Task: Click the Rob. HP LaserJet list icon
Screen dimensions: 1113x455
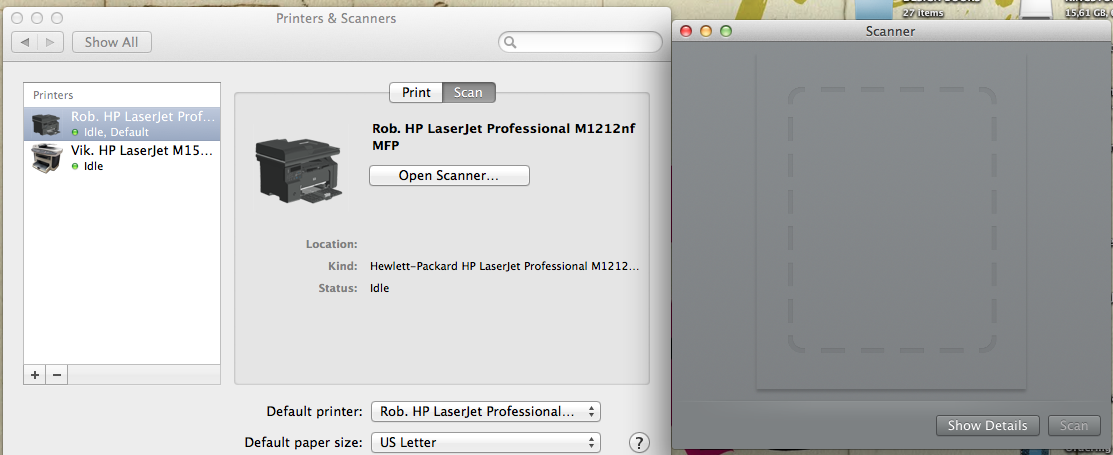Action: click(48, 124)
